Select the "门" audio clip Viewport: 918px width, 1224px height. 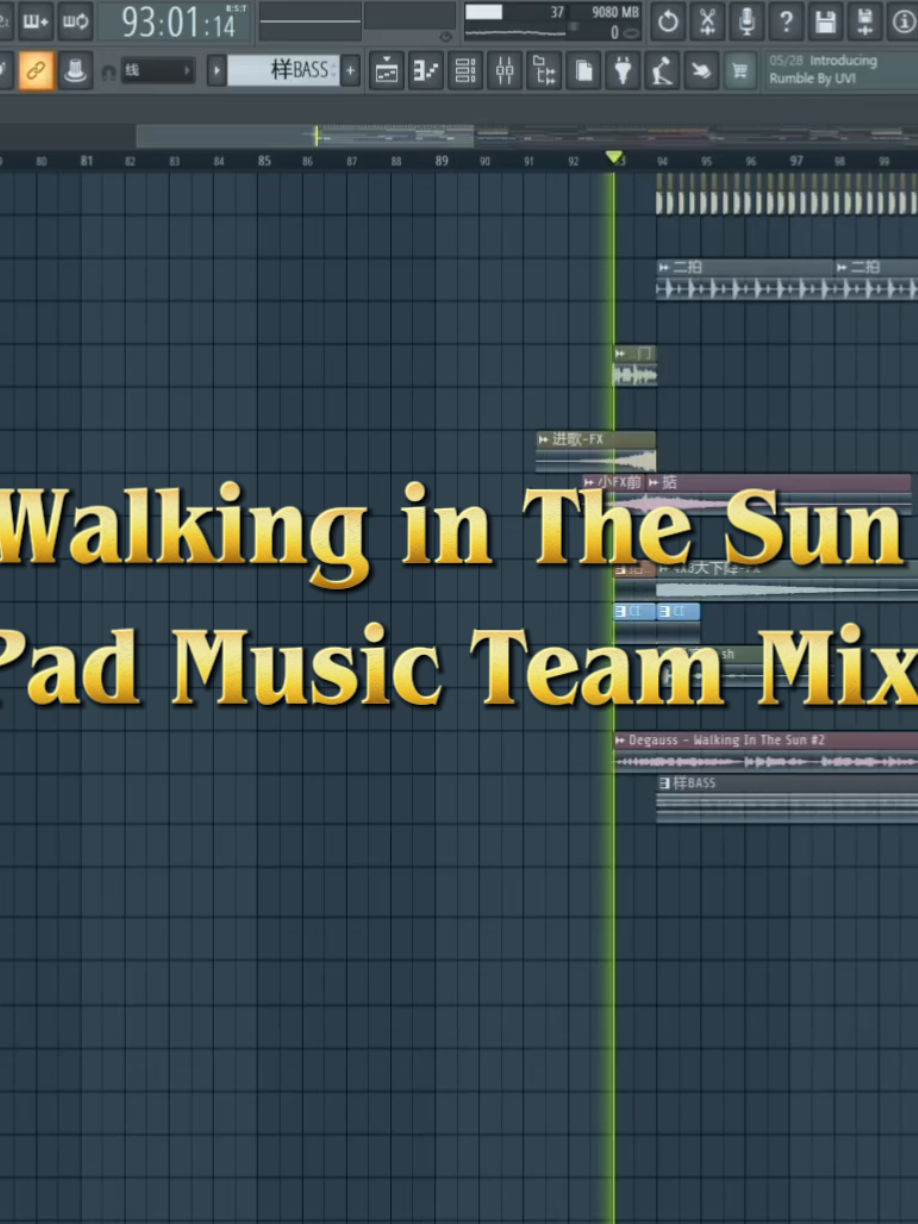(635, 366)
